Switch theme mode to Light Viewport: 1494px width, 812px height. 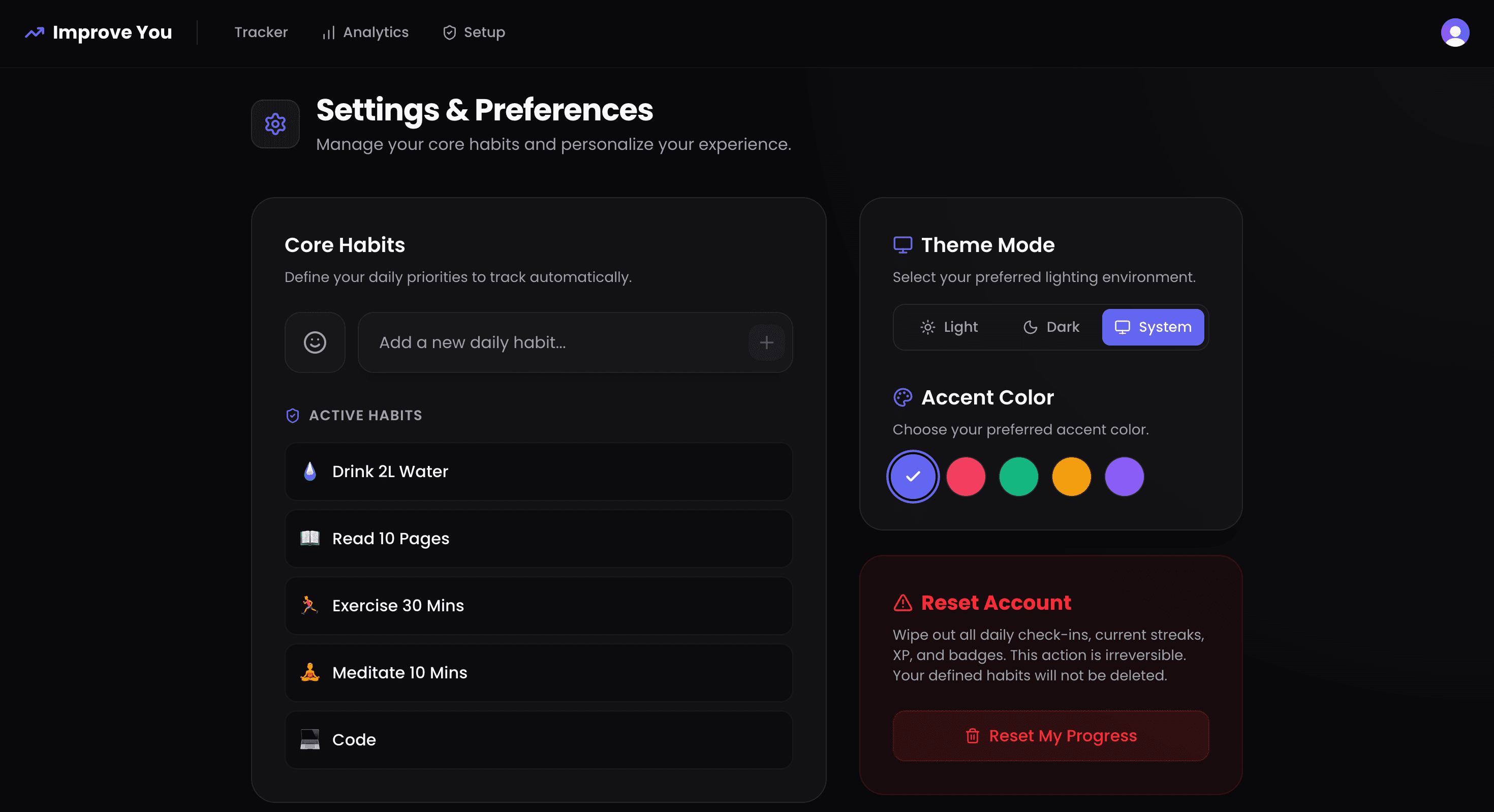click(949, 327)
